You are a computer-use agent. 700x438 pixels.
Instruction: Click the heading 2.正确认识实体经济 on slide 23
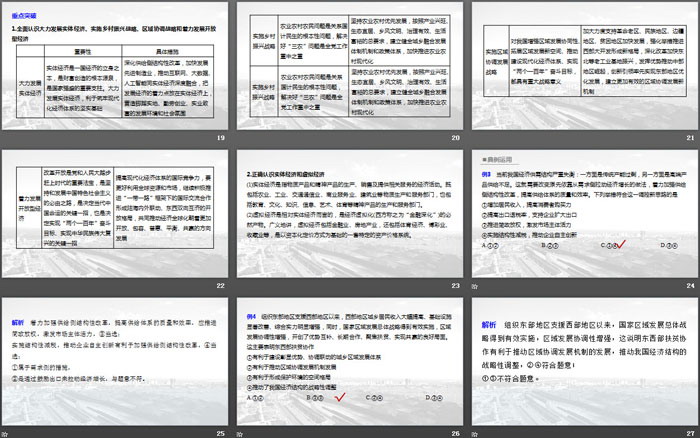[x=286, y=174]
